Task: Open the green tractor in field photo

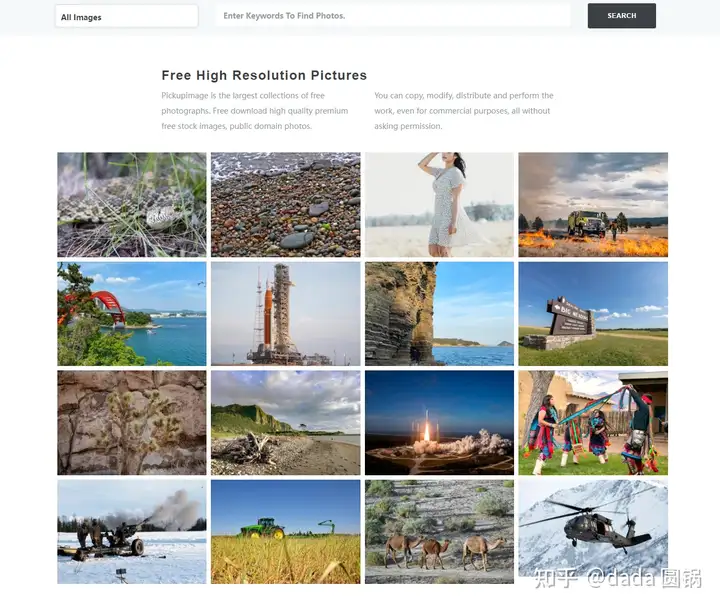Action: (286, 532)
